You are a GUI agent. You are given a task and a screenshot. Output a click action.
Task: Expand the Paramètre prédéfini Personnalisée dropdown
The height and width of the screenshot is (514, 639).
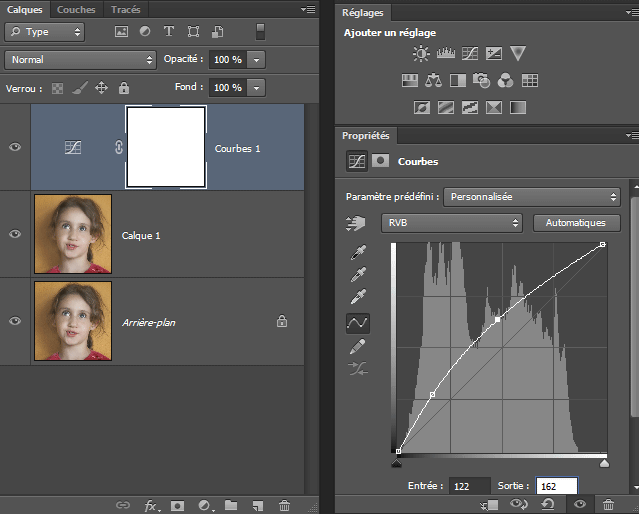click(531, 197)
